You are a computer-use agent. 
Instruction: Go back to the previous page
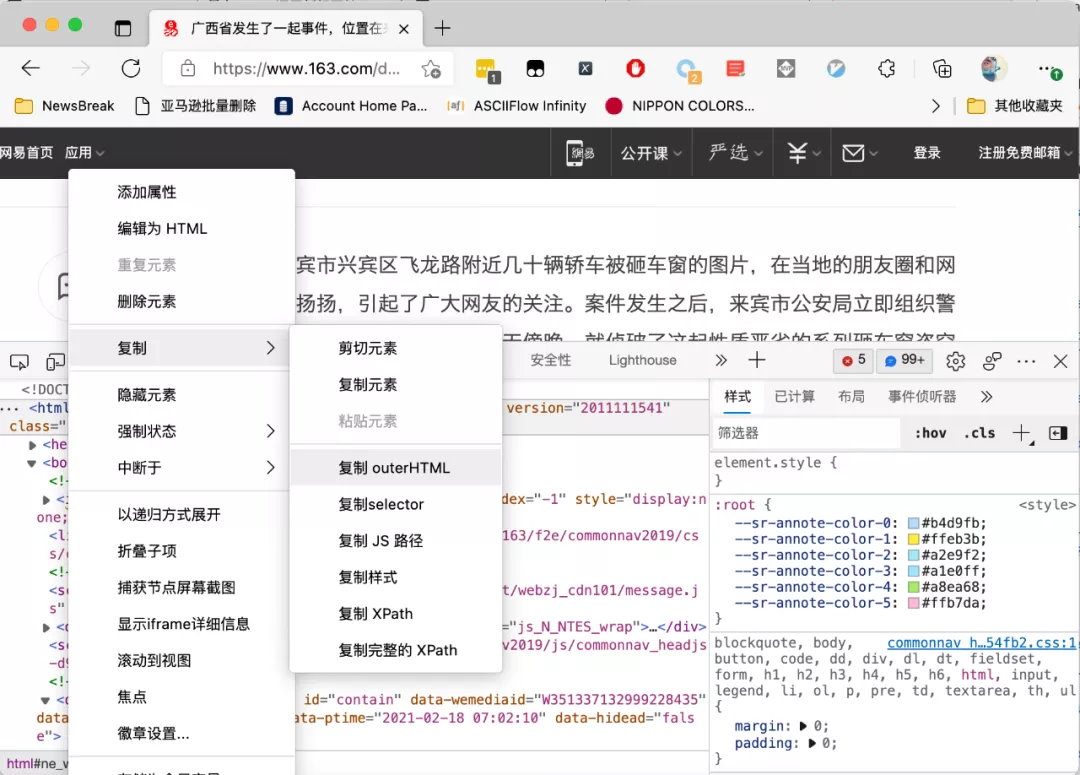[x=31, y=68]
